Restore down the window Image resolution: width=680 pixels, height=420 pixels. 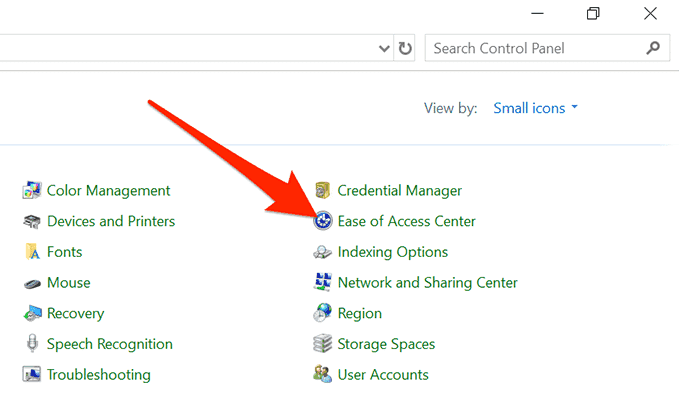(594, 12)
